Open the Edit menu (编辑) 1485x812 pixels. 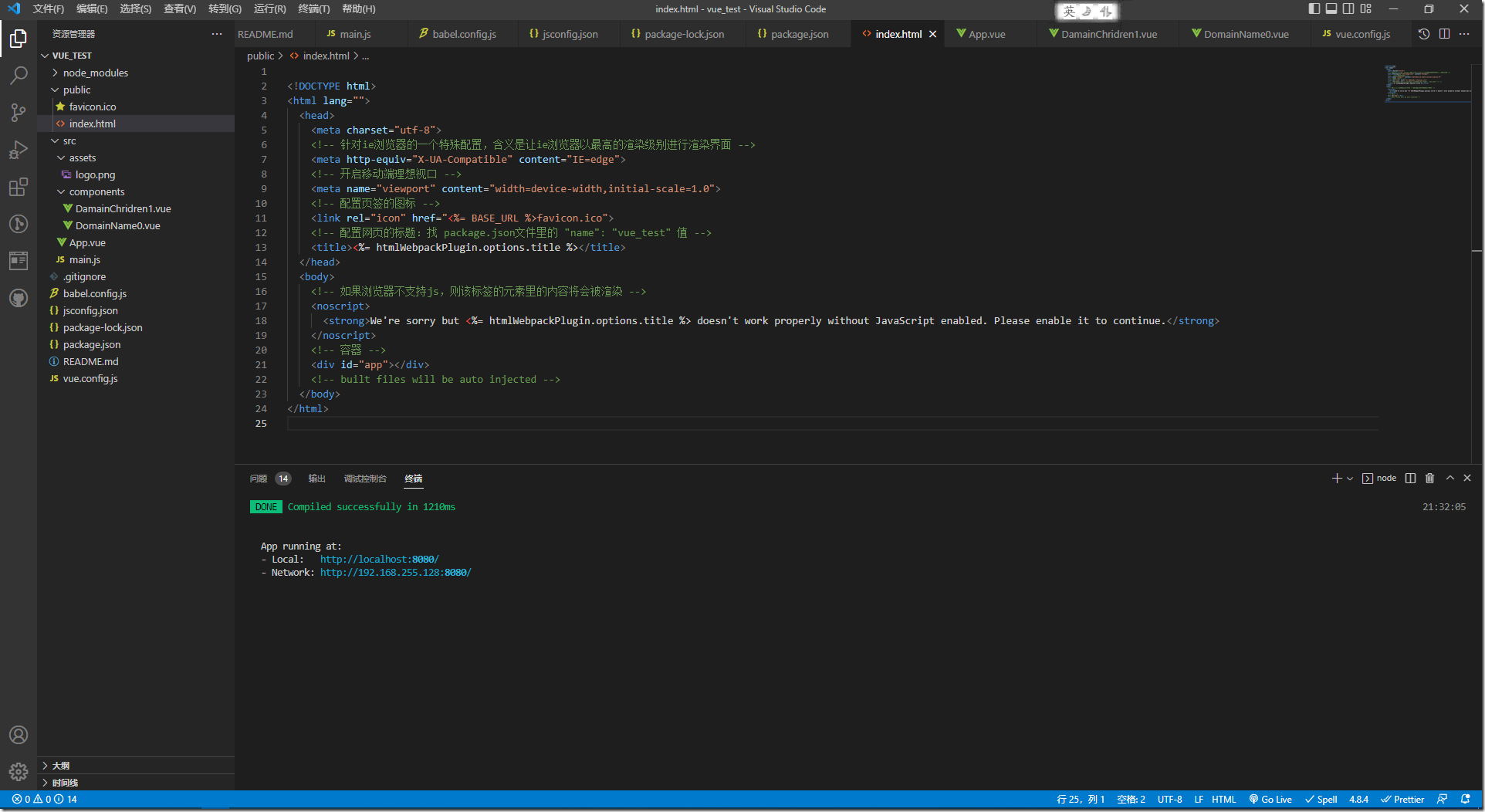(92, 9)
